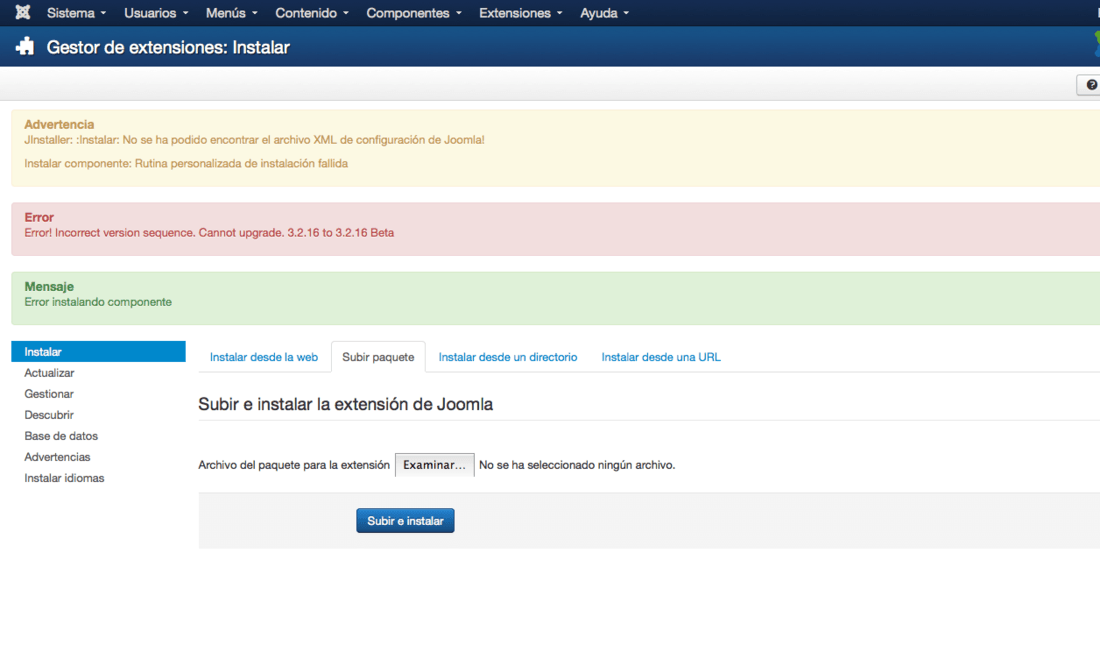This screenshot has height=645, width=1100.
Task: Open Instalar desde una URL tab
Action: tap(661, 357)
